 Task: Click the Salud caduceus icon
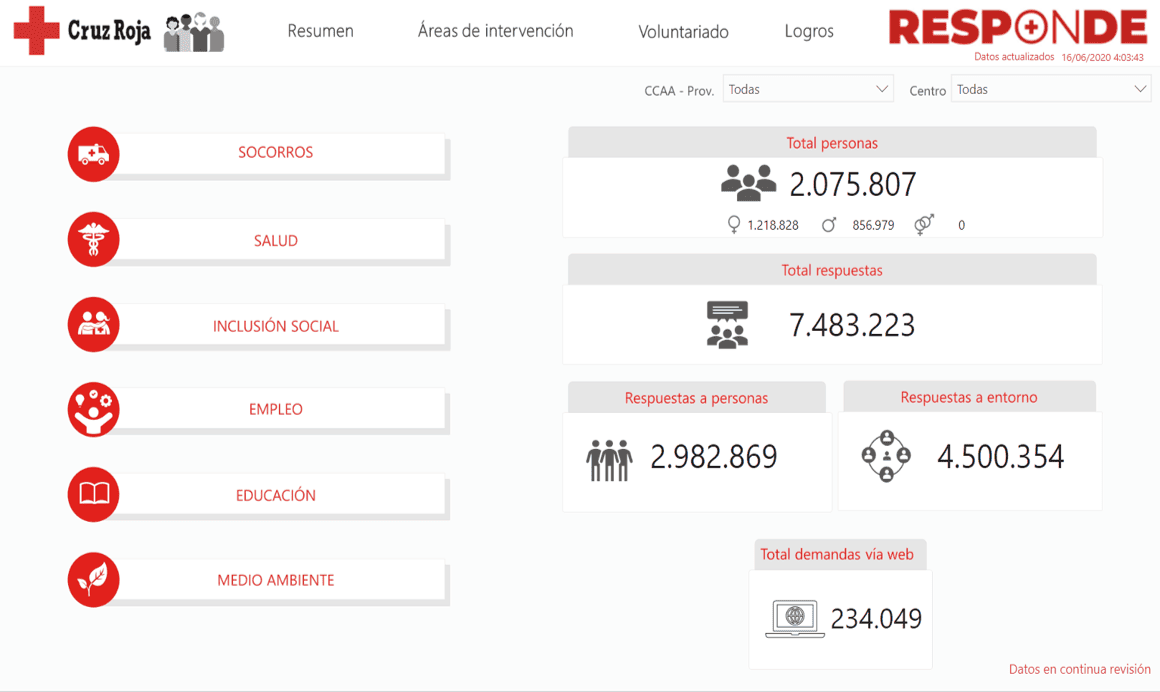pyautogui.click(x=92, y=239)
